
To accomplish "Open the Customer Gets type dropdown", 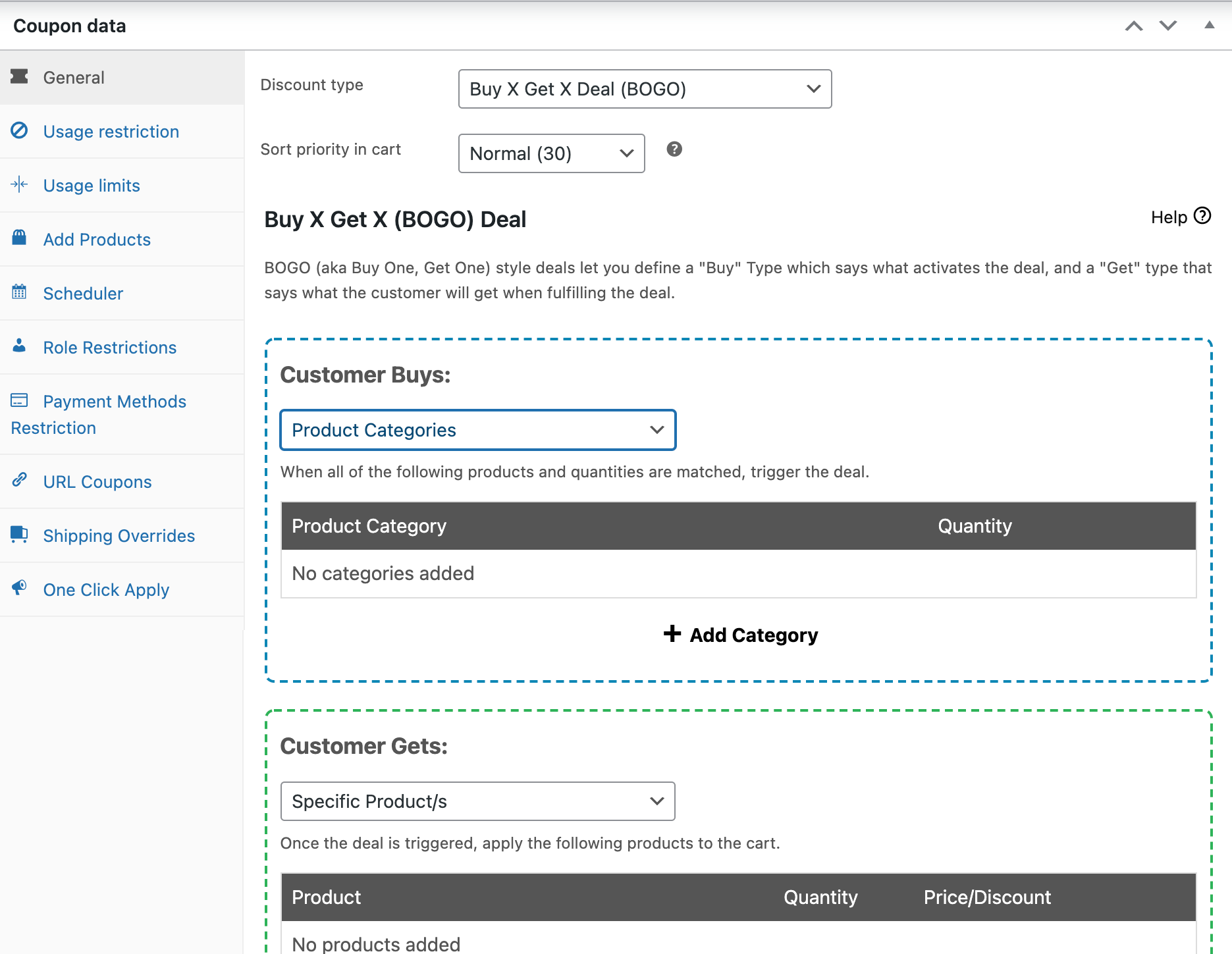I will point(478,801).
